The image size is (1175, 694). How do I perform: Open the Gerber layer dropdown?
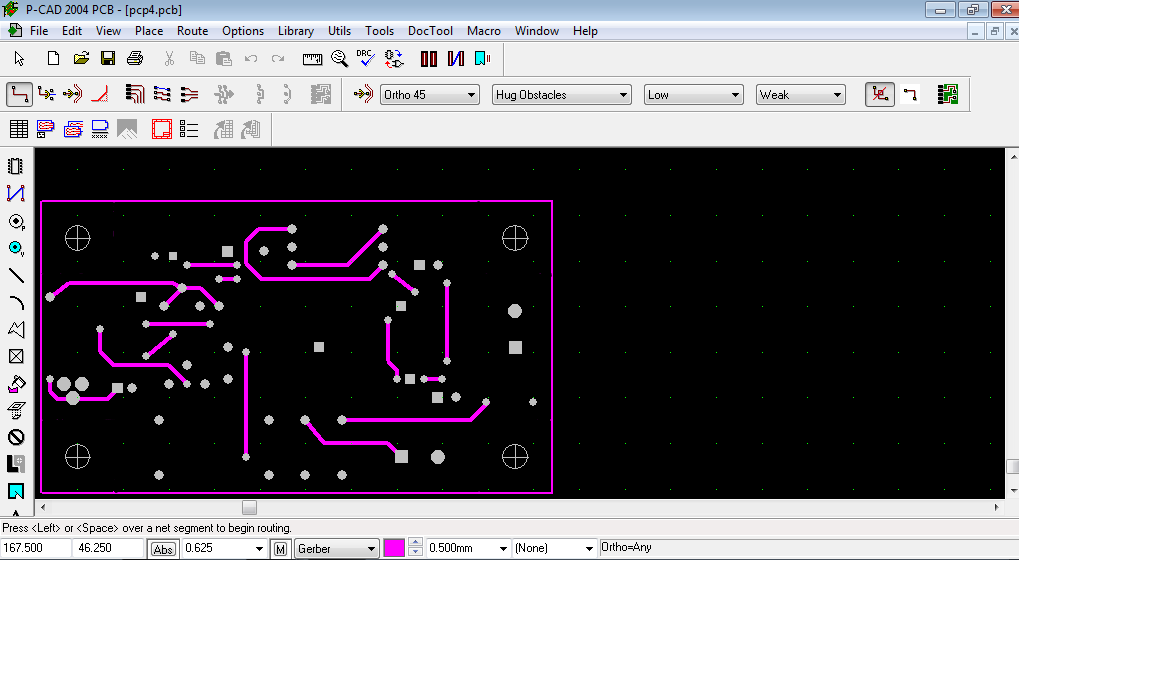pyautogui.click(x=336, y=549)
